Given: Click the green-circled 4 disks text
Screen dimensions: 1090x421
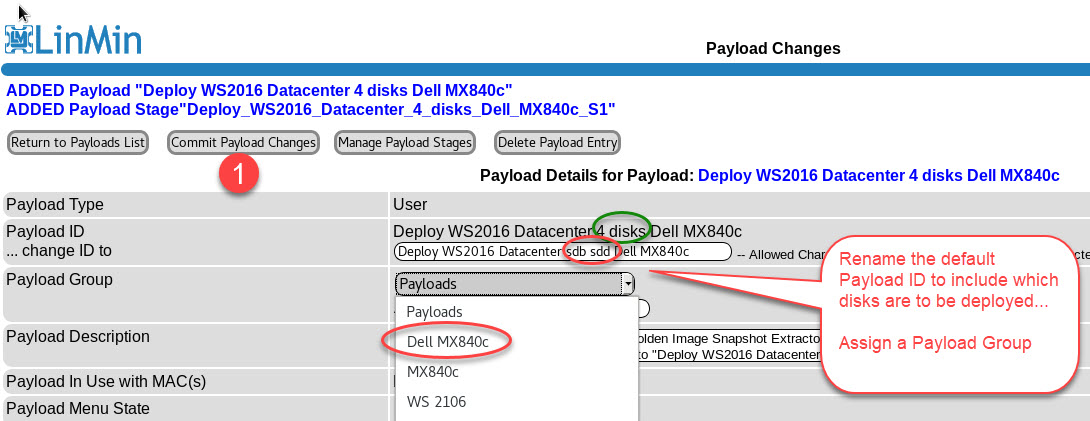Looking at the screenshot, I should (620, 230).
